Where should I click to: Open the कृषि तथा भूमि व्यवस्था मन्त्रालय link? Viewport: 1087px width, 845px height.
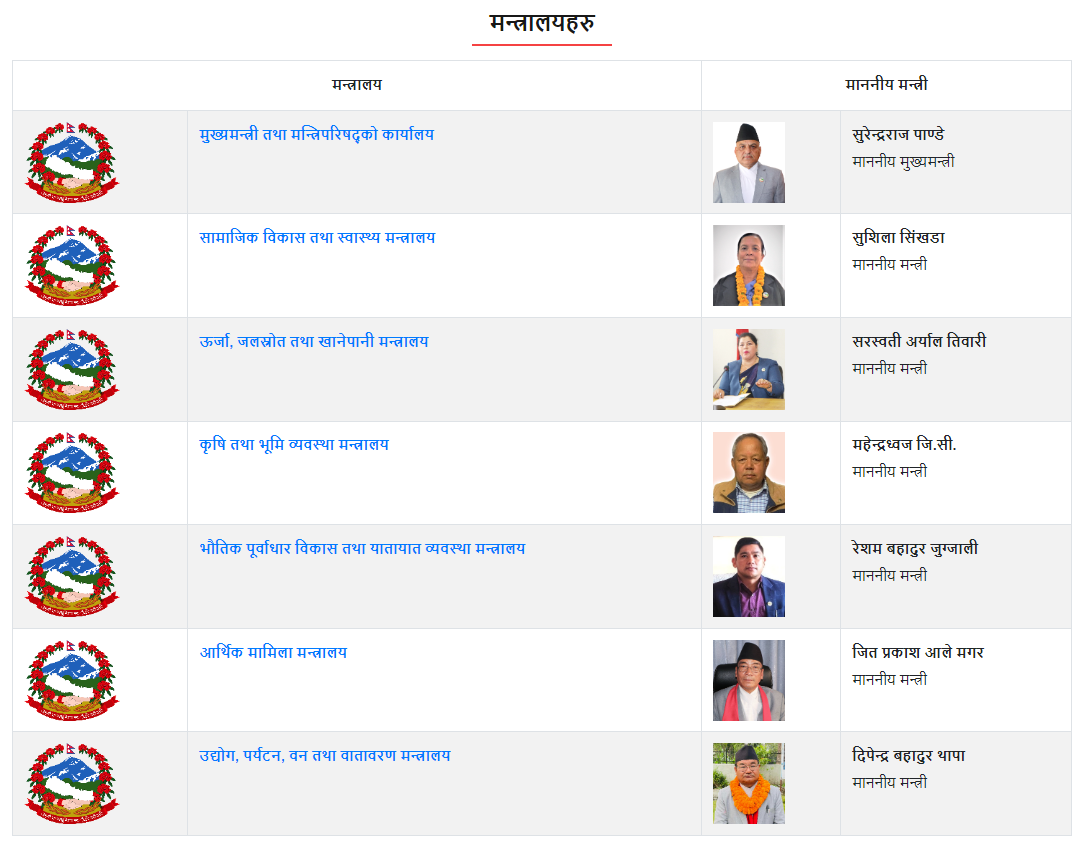point(294,445)
